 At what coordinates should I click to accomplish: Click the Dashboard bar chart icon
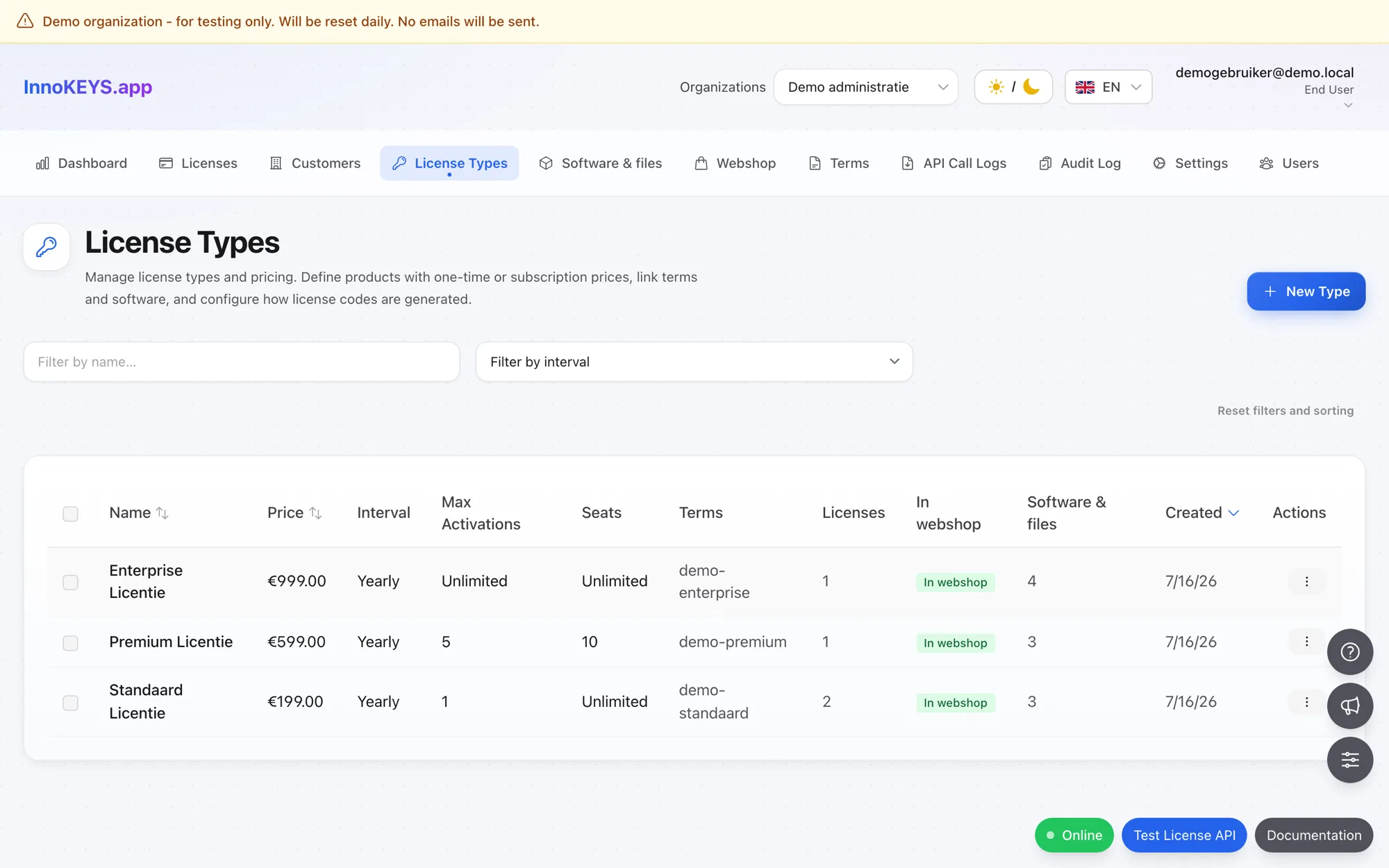pos(42,163)
